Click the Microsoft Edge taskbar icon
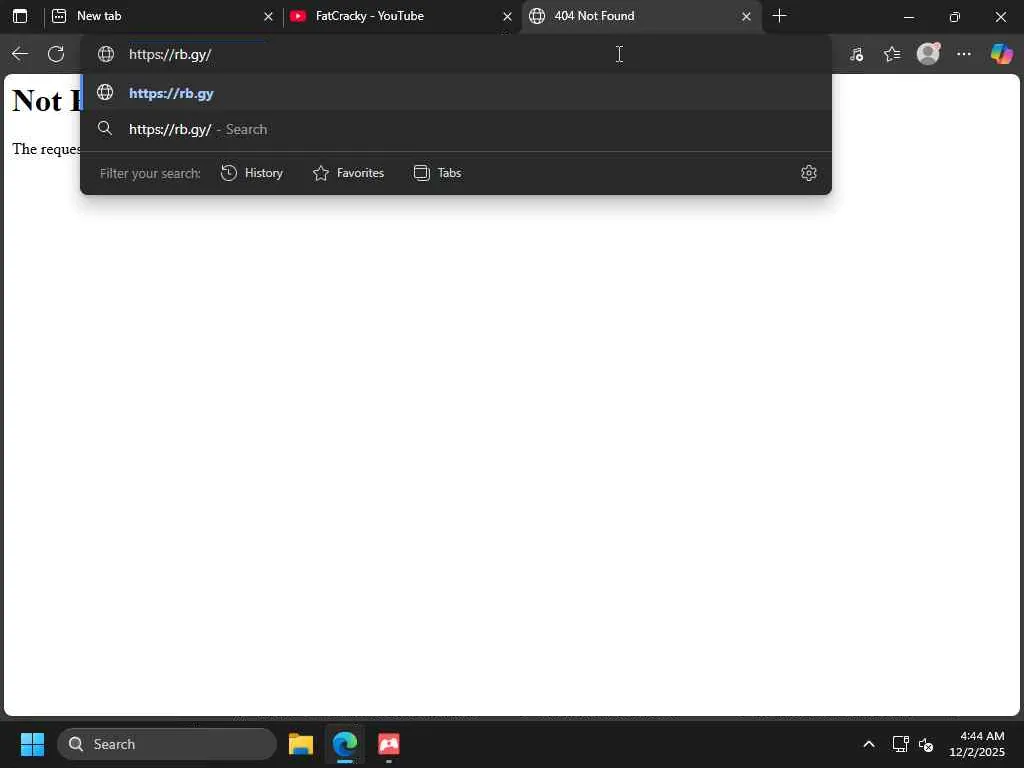Image resolution: width=1024 pixels, height=768 pixels. (345, 744)
